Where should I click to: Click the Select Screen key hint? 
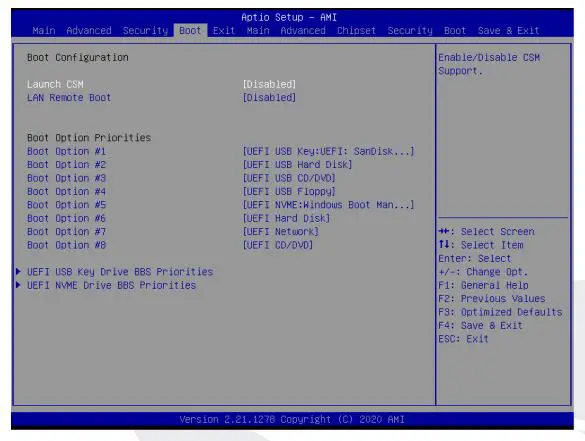click(487, 232)
